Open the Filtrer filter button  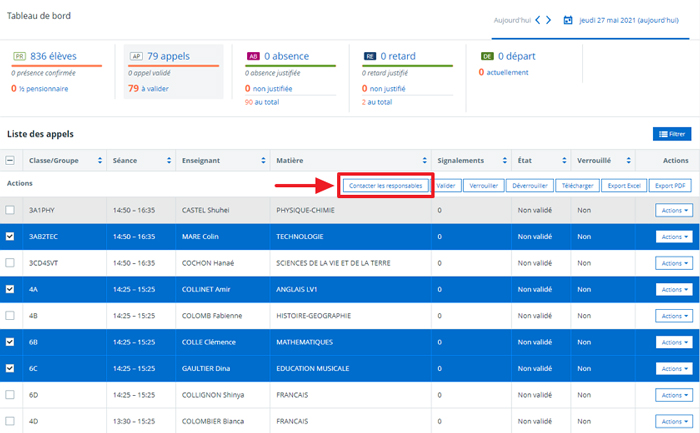[x=672, y=133]
